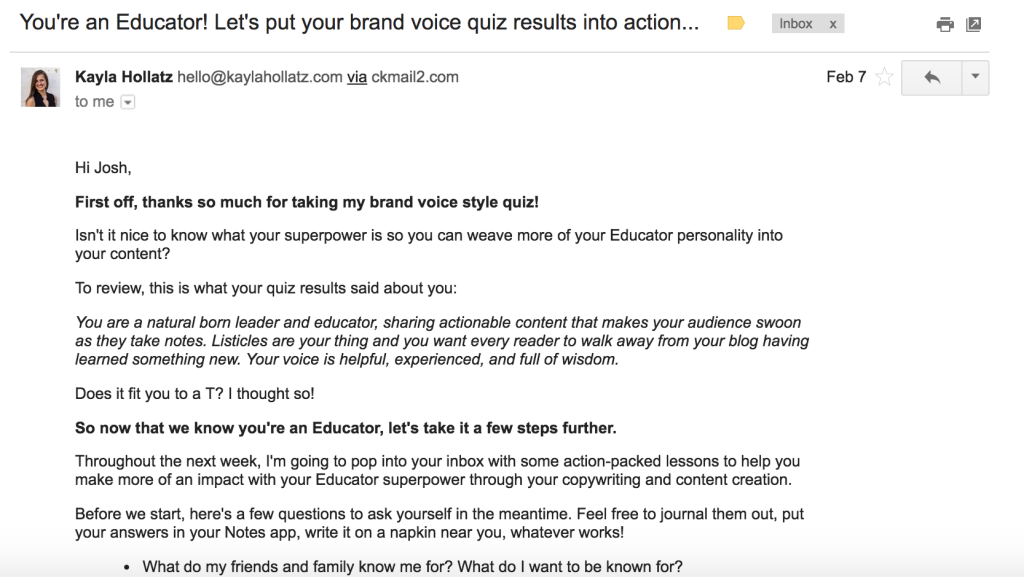The image size is (1024, 577).
Task: Click the Inbox label tag
Action: (795, 23)
